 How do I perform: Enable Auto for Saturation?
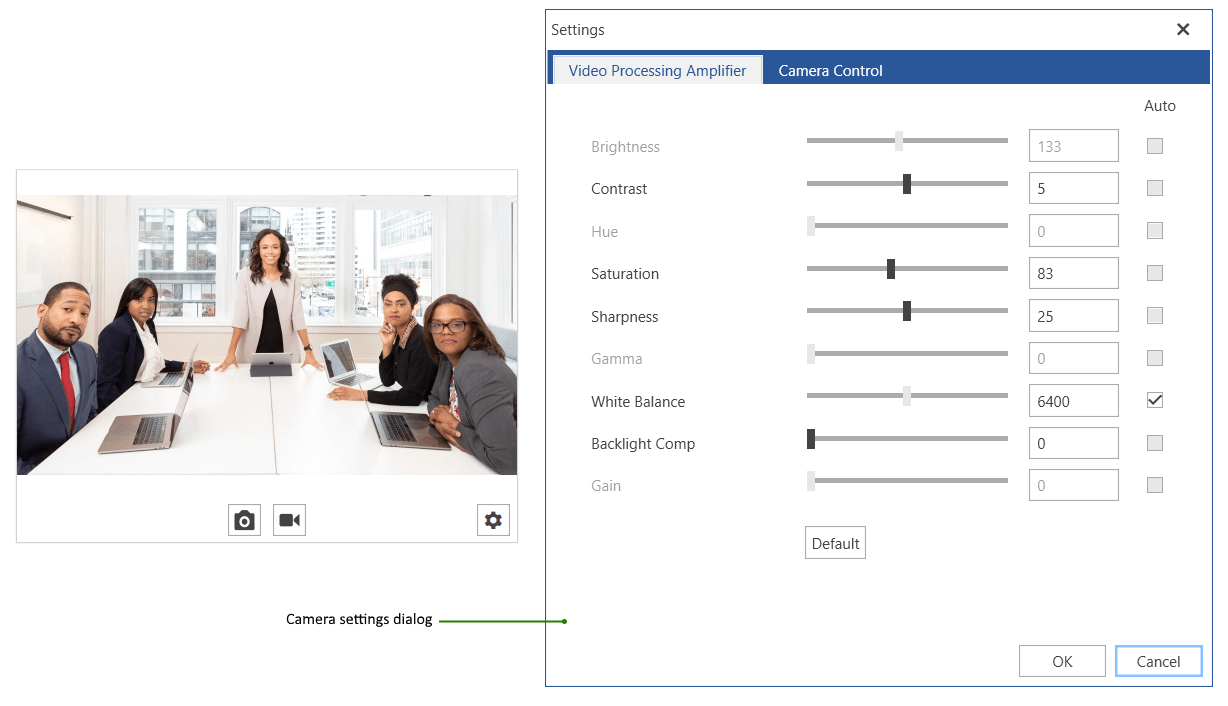[x=1154, y=272]
